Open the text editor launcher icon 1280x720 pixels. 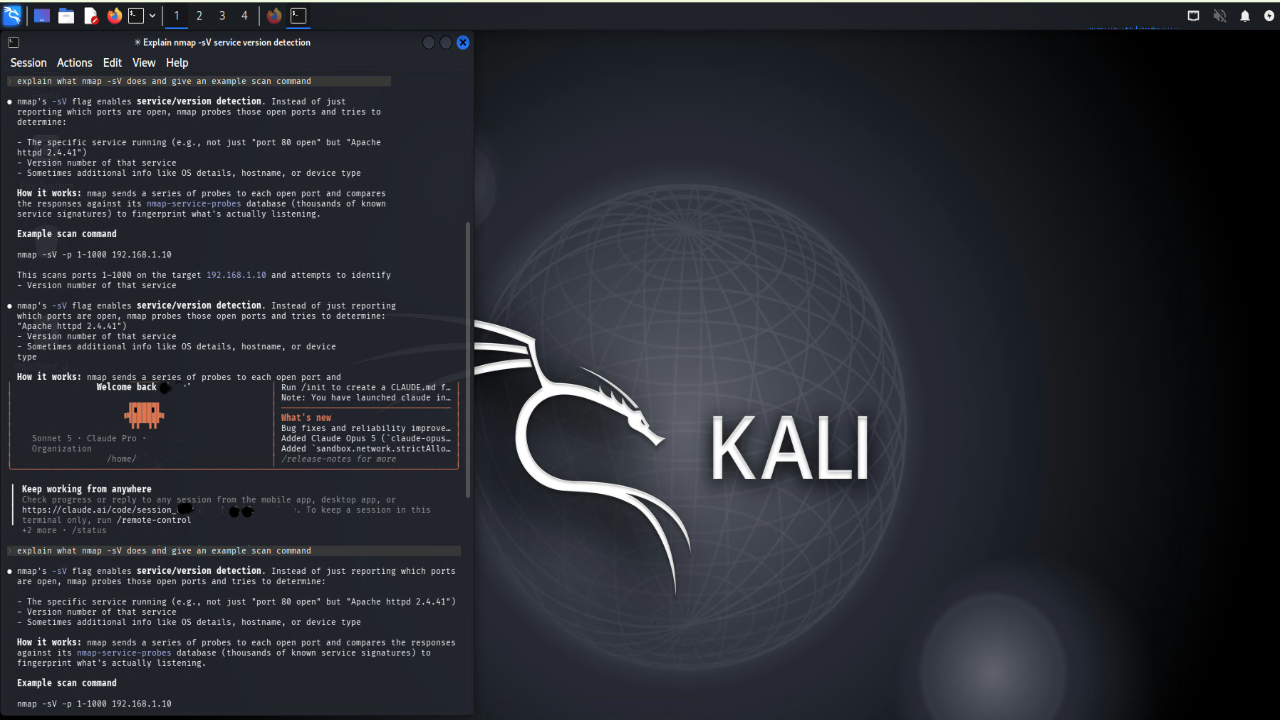tap(91, 16)
